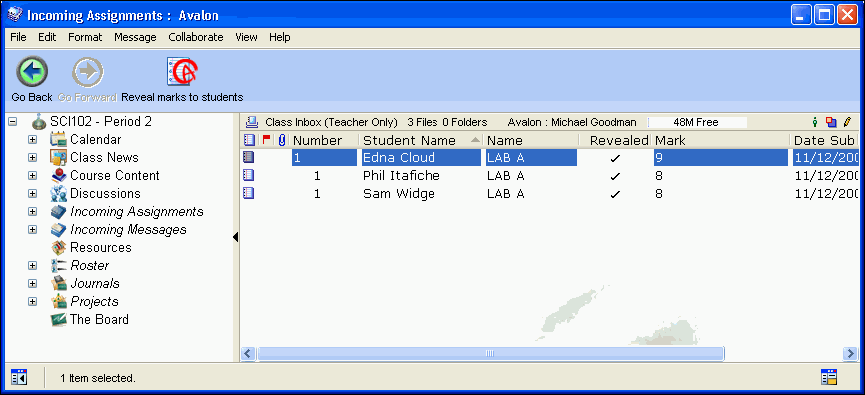Click The Board chalkboard icon

58,319
